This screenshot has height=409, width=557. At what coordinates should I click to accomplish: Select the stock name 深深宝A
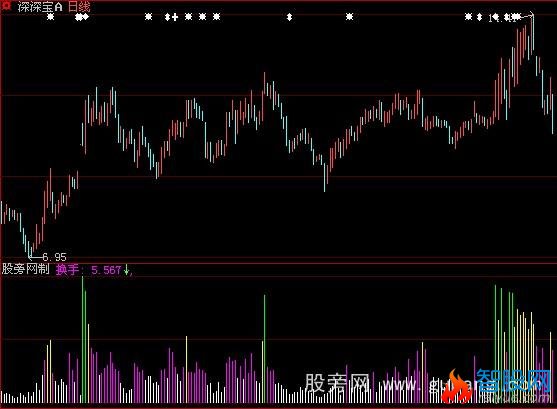(x=40, y=7)
